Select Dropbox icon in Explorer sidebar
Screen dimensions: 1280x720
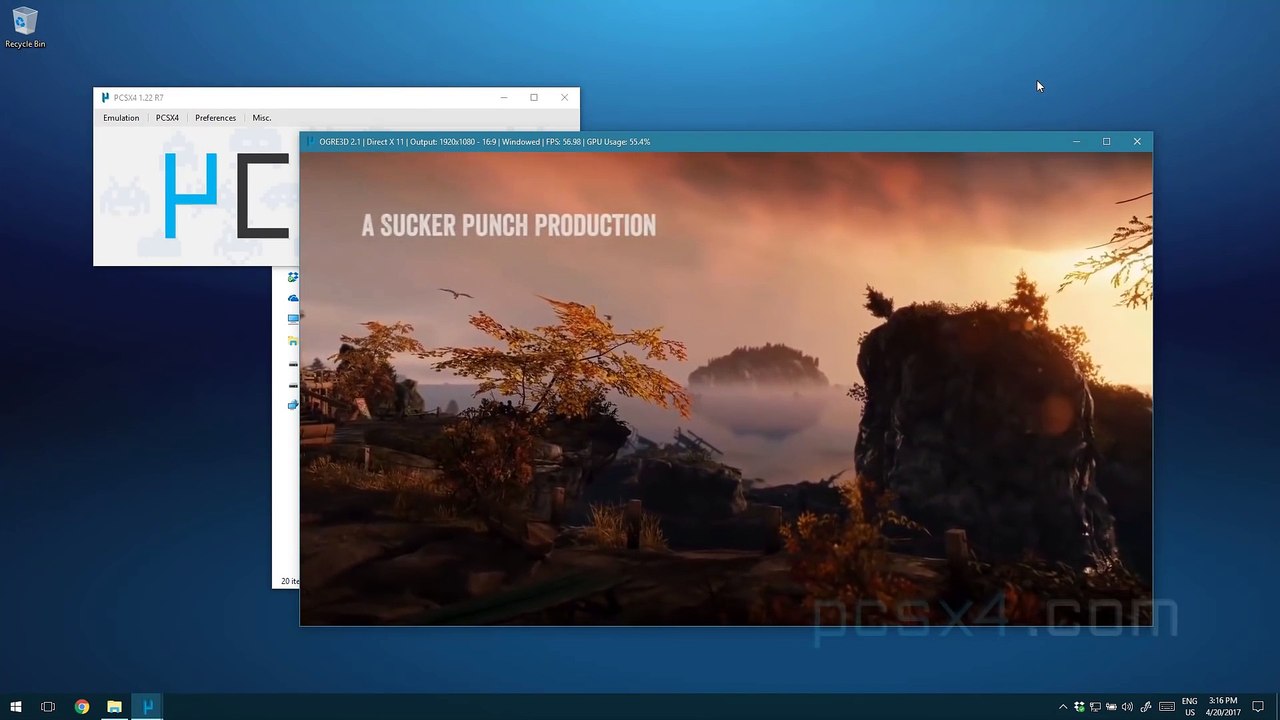click(x=293, y=277)
